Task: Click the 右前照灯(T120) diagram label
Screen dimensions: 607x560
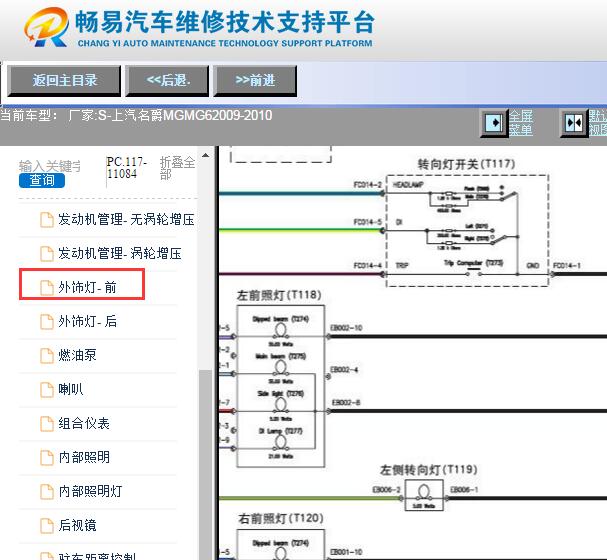Action: [x=281, y=518]
